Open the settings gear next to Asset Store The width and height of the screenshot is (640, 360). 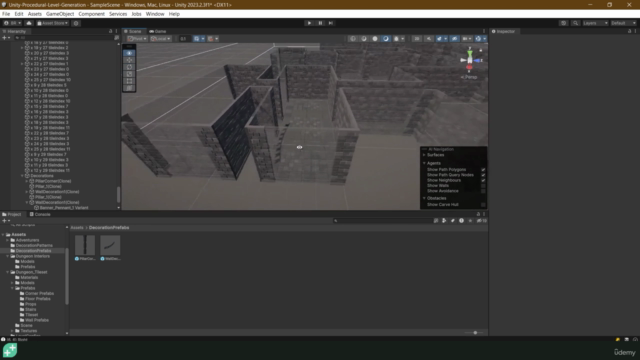point(76,23)
